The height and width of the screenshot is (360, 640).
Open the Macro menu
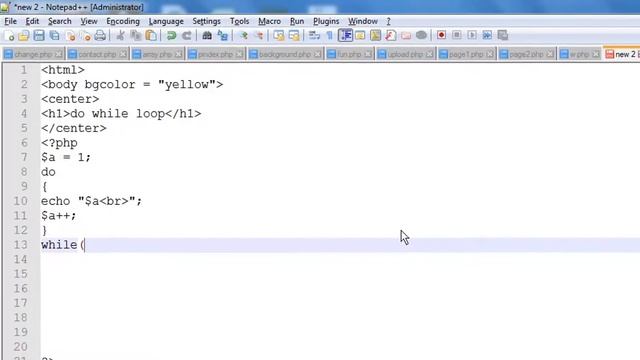coord(269,21)
